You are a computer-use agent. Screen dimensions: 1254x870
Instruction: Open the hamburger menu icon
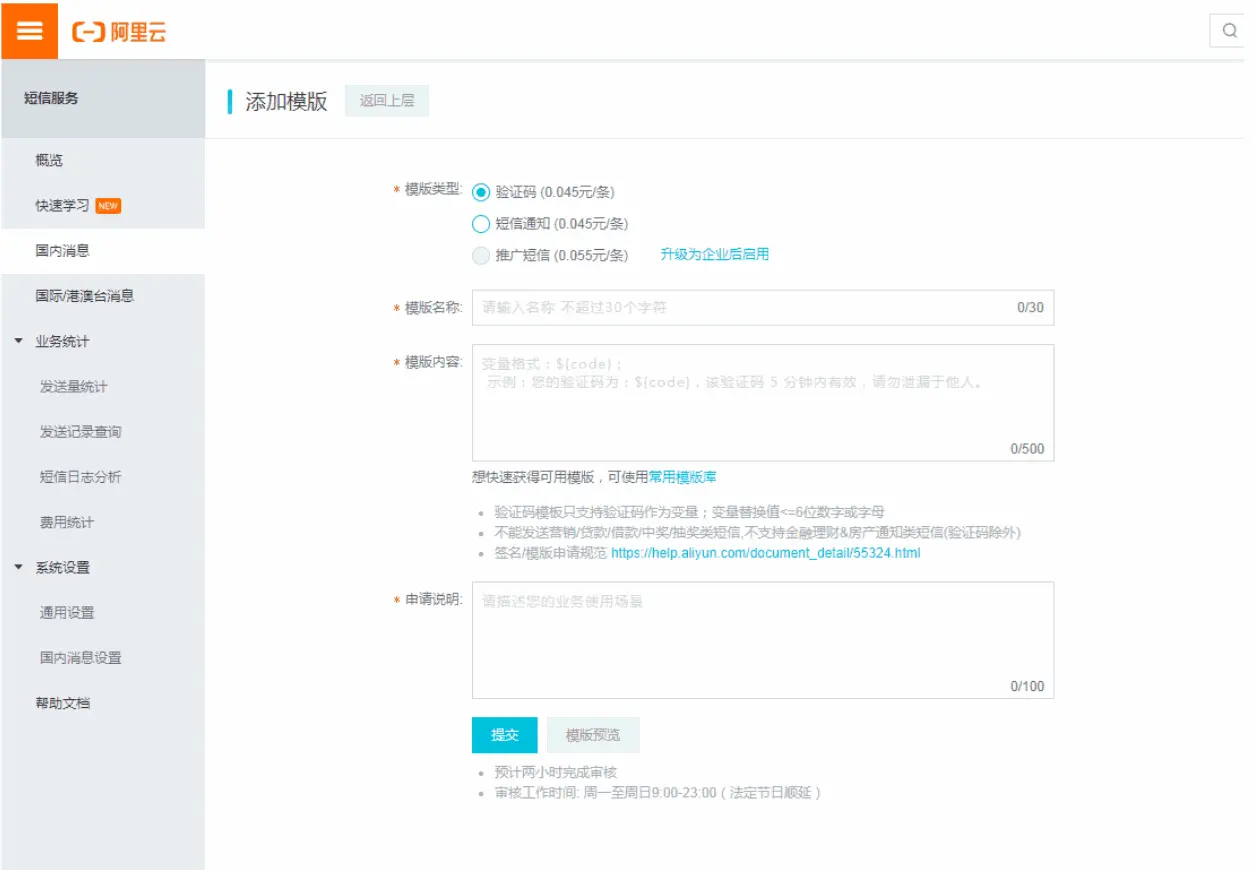(29, 30)
